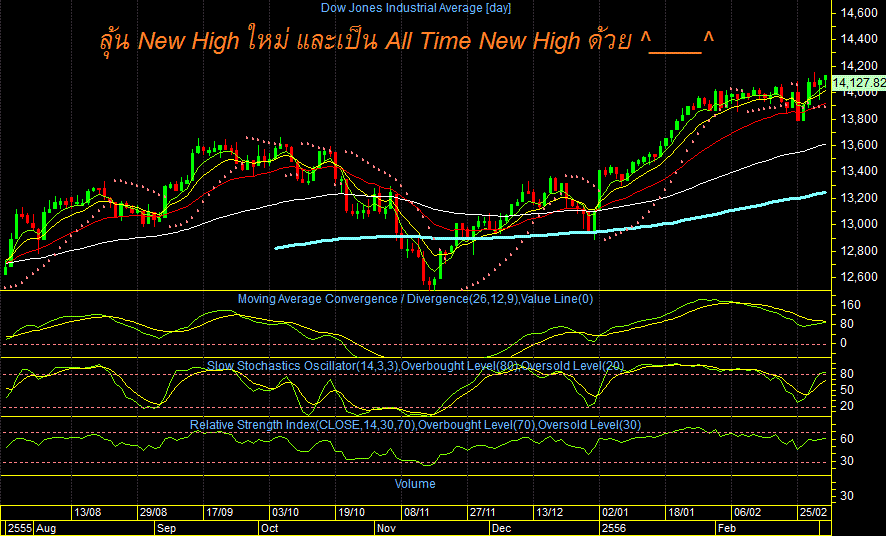Click the 60 label on RSI axis
Image resolution: width=886 pixels, height=536 pixels.
coord(846,439)
